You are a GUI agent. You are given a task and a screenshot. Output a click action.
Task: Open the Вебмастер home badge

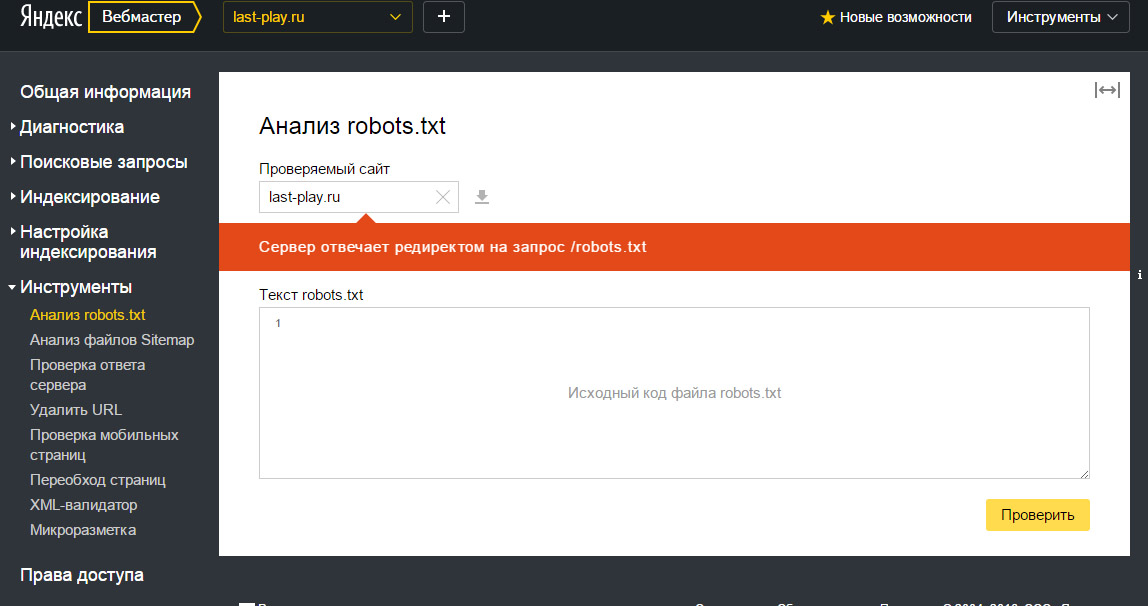pyautogui.click(x=144, y=17)
